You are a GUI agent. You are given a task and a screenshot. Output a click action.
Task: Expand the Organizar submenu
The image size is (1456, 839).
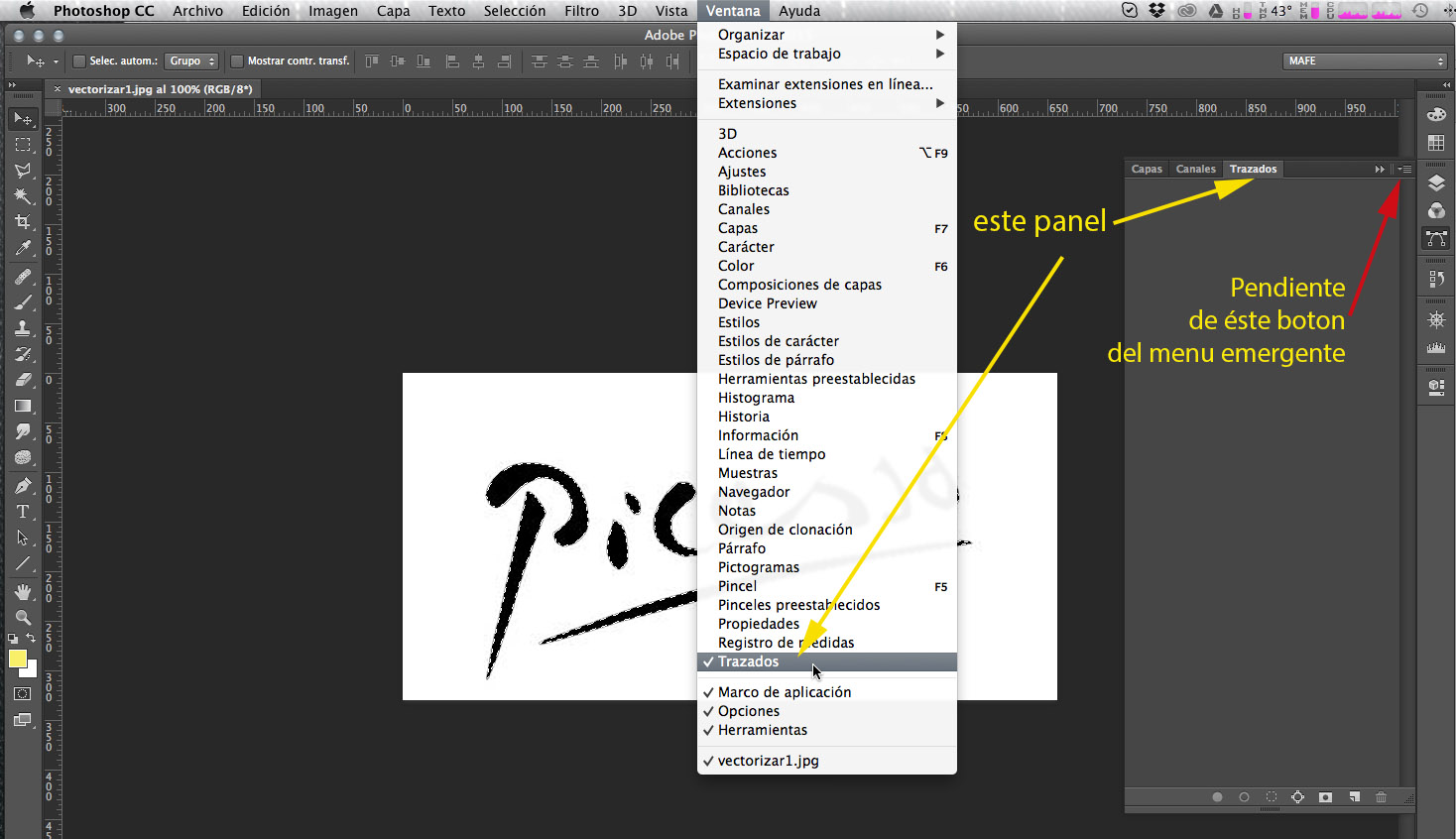tap(827, 35)
